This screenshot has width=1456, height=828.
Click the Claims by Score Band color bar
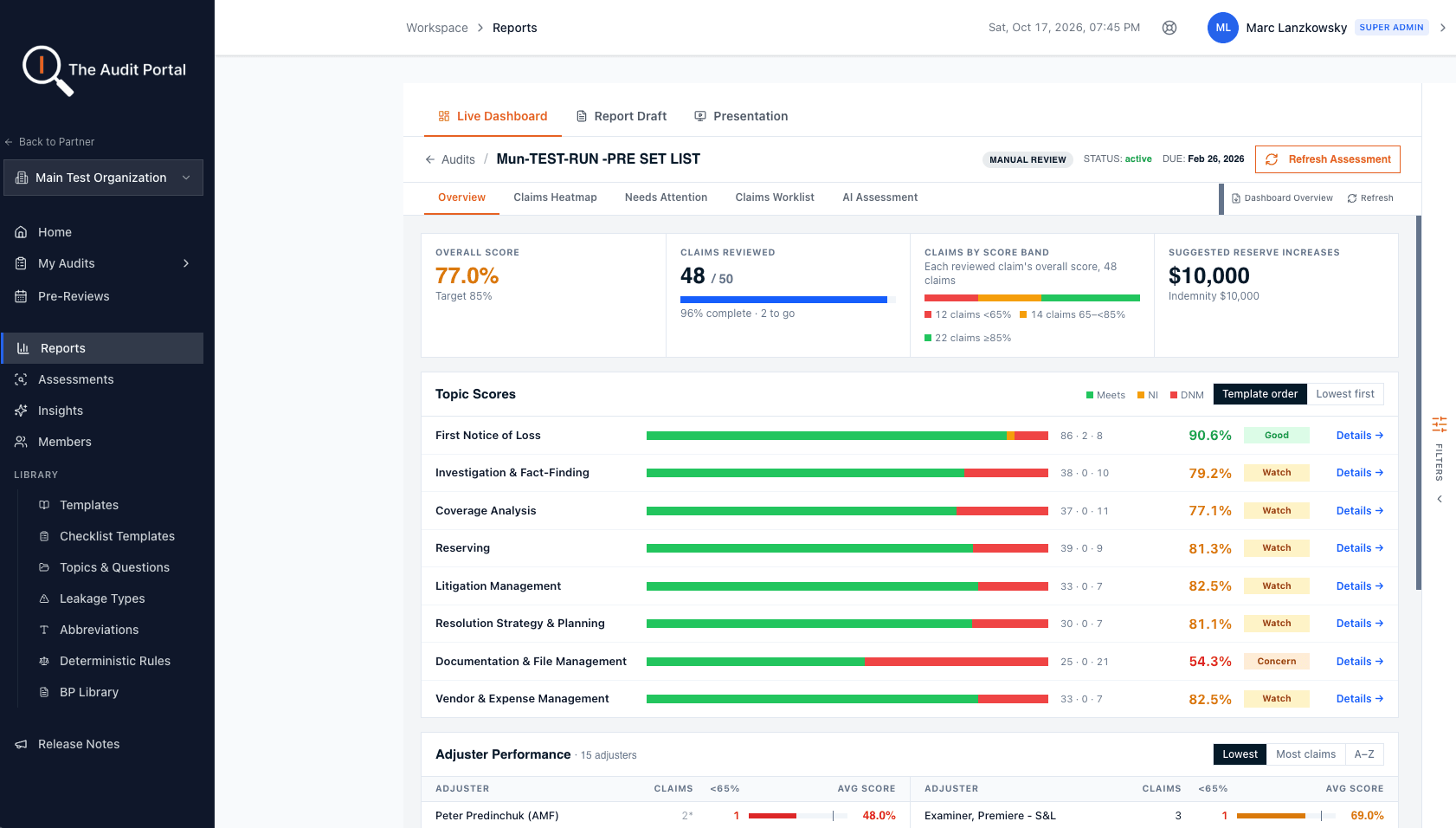pyautogui.click(x=1032, y=298)
